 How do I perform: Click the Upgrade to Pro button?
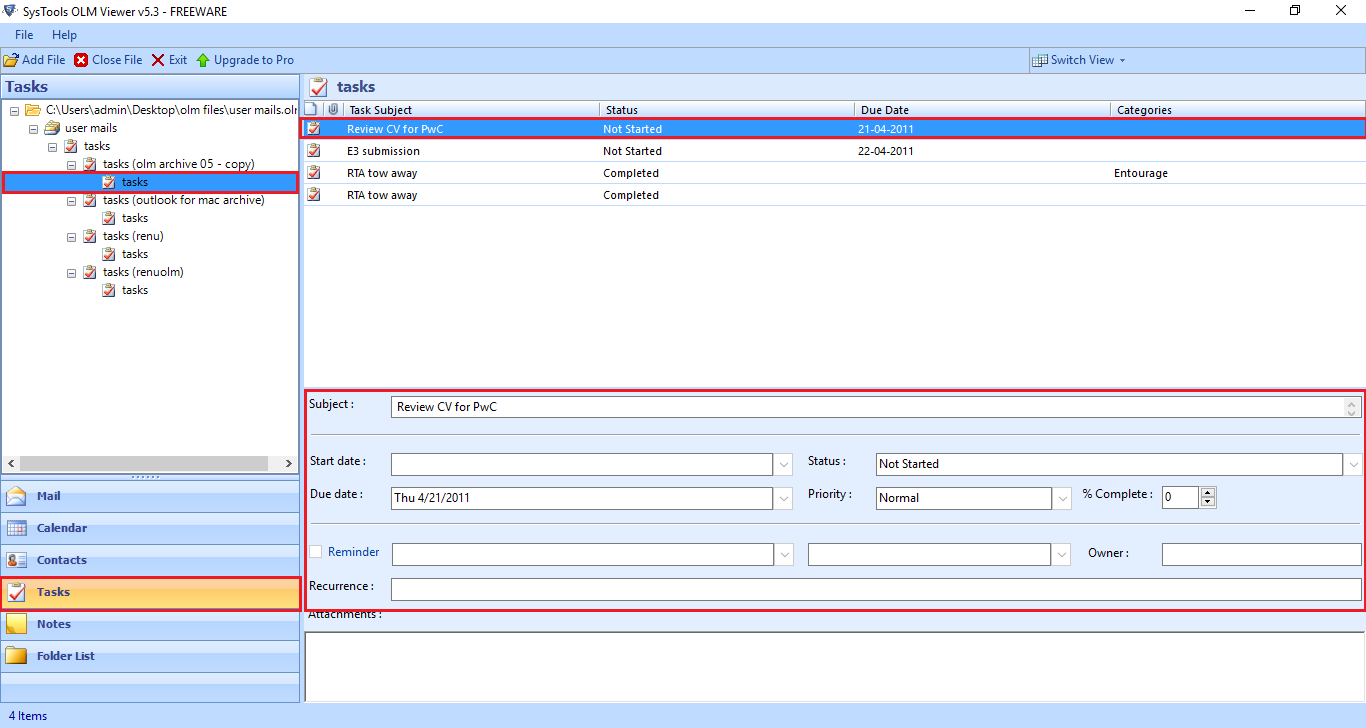[245, 60]
